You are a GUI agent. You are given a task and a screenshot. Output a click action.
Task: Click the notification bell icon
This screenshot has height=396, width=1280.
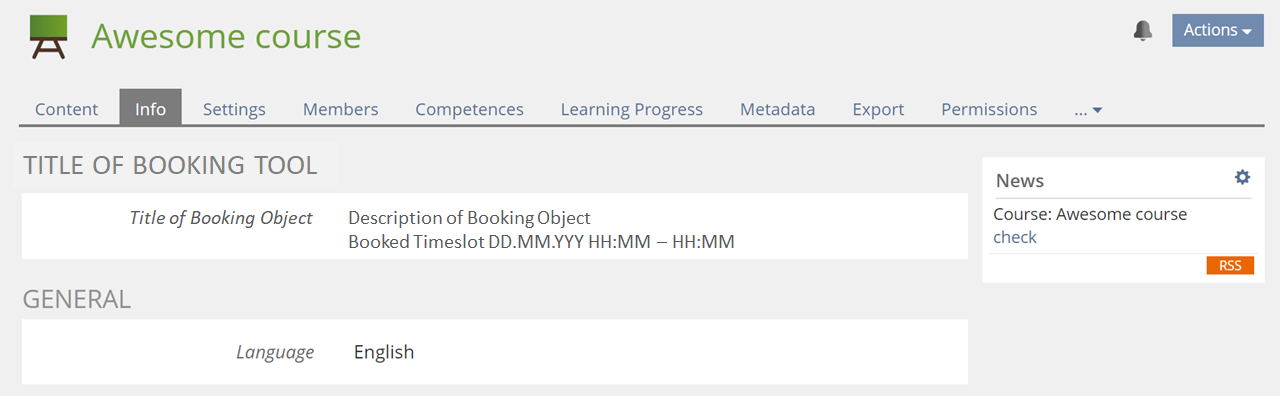(x=1143, y=31)
